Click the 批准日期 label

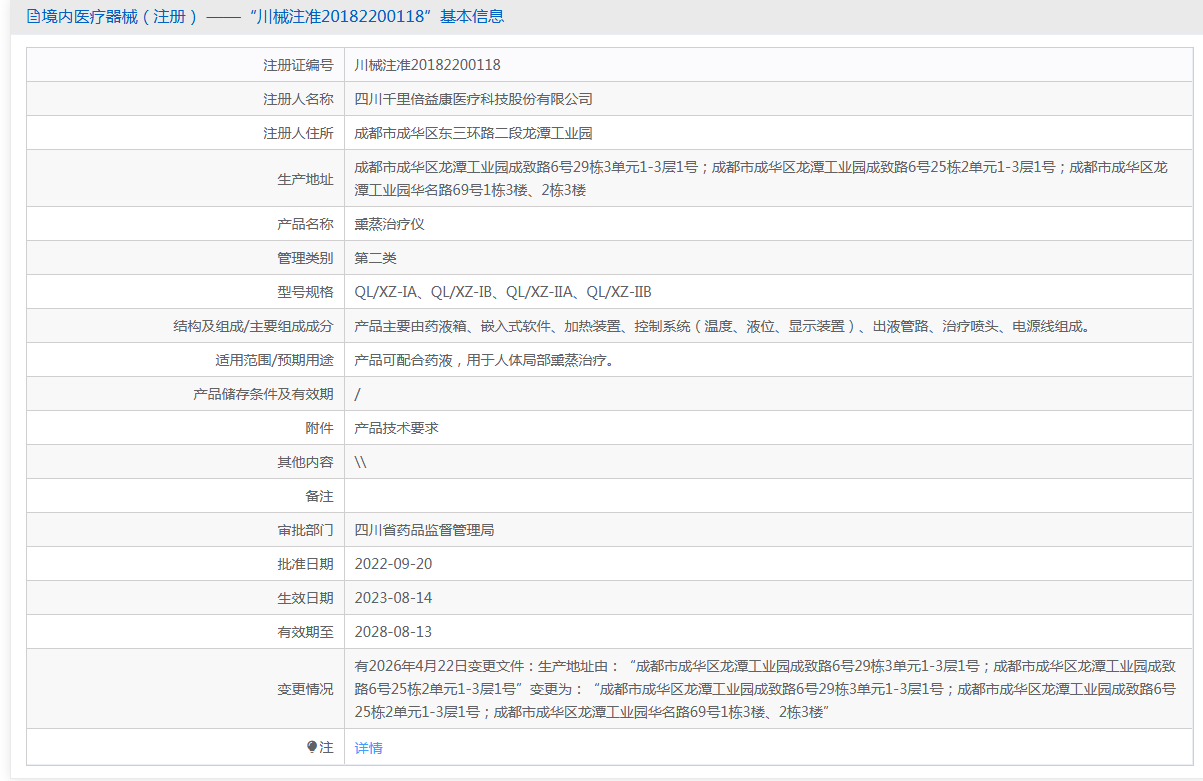[x=305, y=564]
